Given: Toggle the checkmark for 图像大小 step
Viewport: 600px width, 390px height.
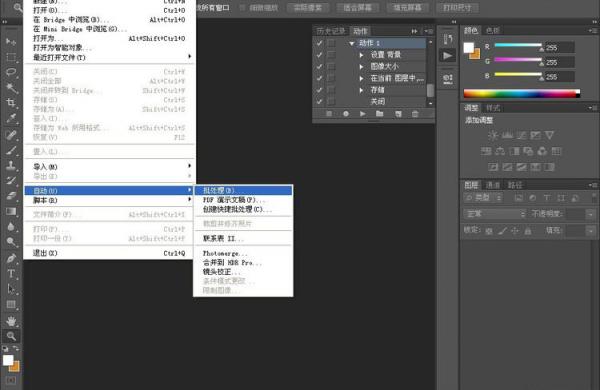Looking at the screenshot, I should [319, 67].
